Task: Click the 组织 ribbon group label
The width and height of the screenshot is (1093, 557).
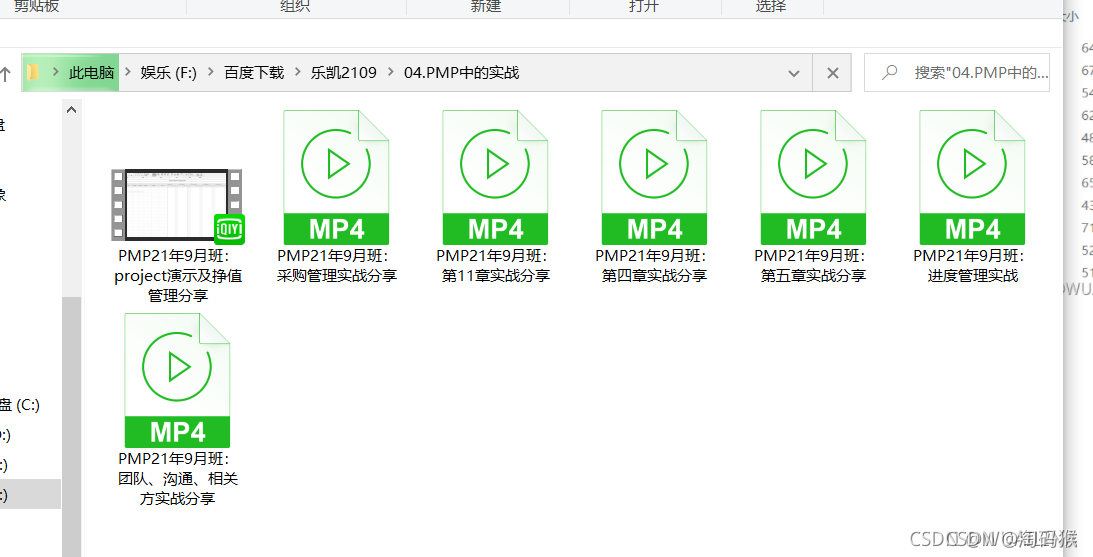Action: [x=295, y=6]
